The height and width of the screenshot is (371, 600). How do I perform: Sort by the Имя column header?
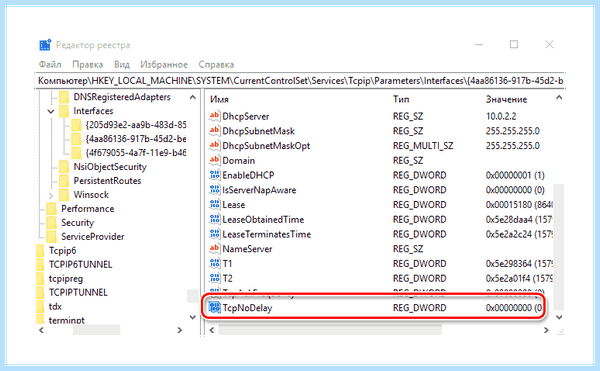(x=220, y=99)
